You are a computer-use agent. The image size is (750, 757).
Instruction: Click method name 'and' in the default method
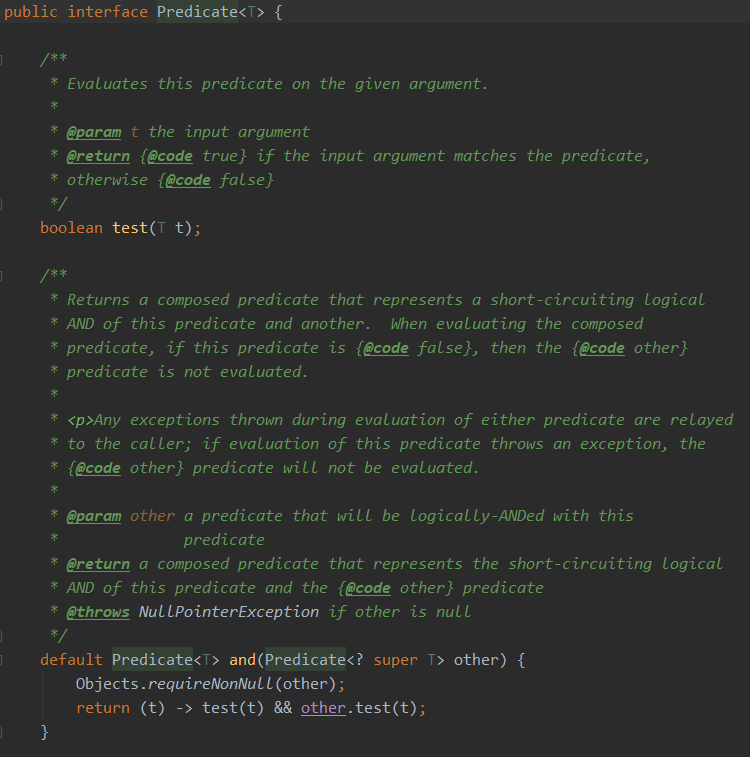(x=242, y=660)
